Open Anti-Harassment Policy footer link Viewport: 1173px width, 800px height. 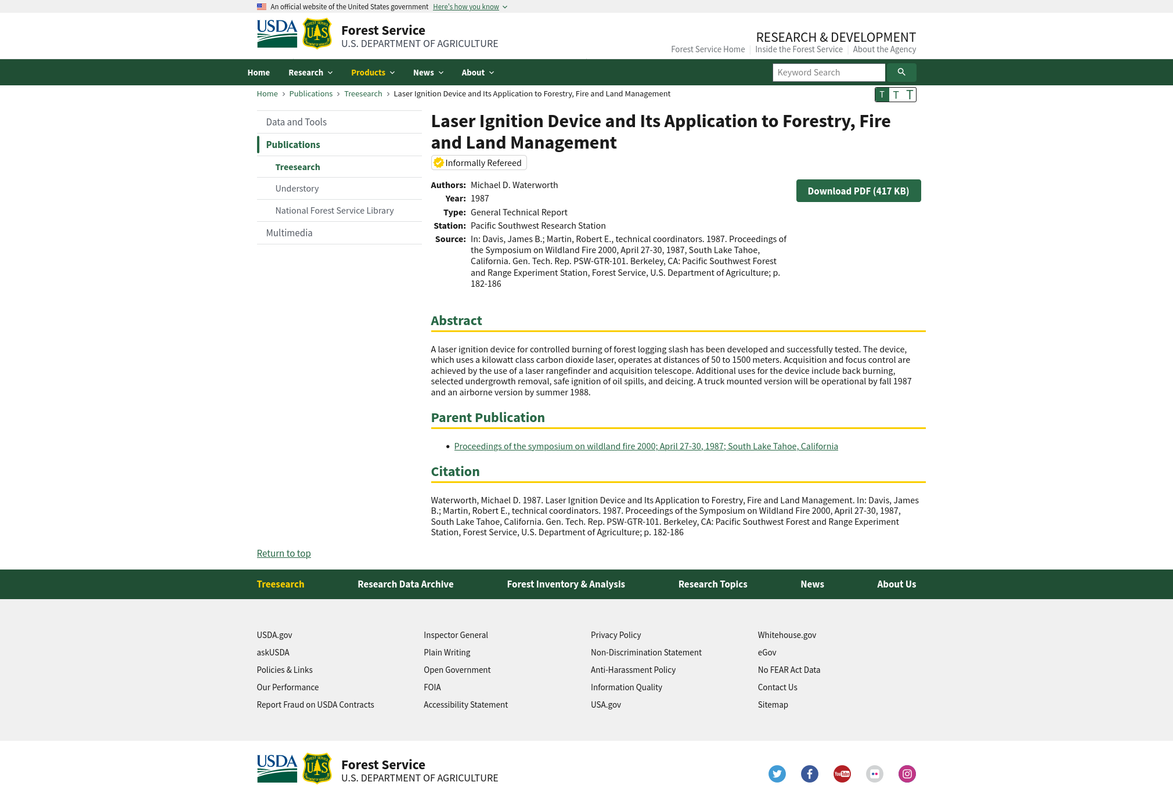[633, 670]
